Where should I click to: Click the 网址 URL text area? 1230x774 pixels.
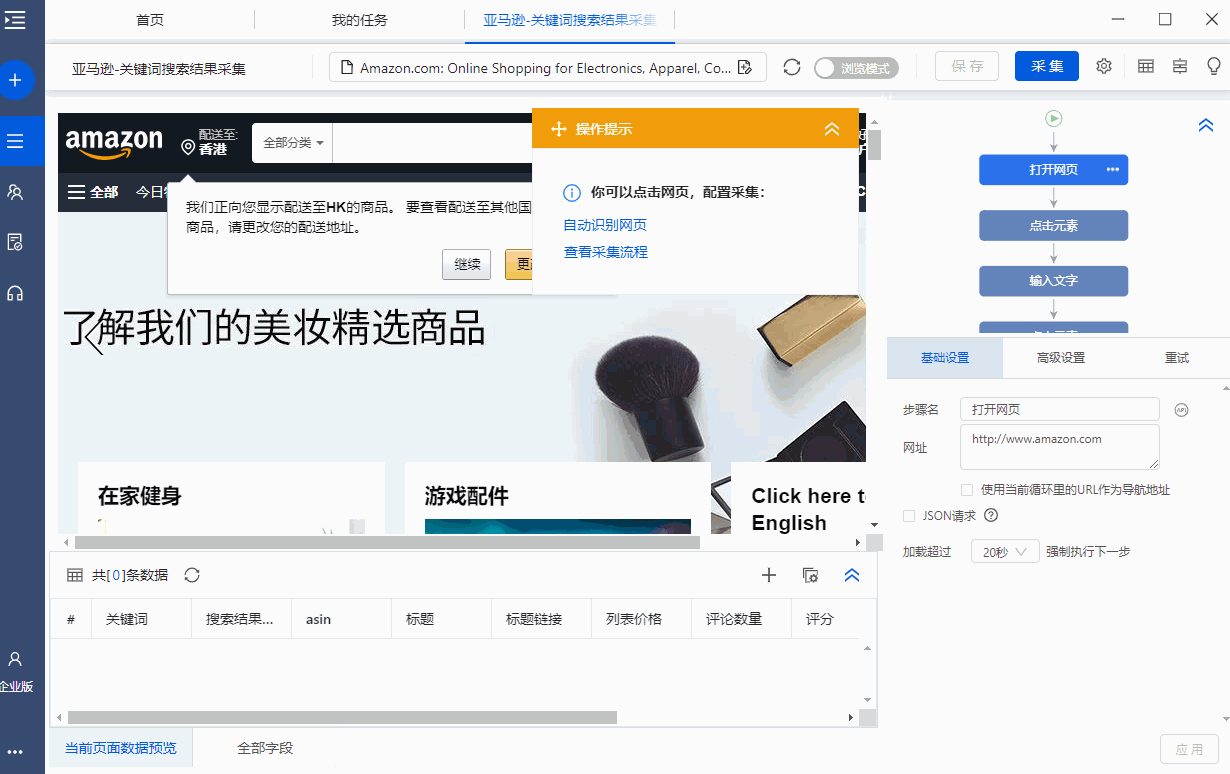(x=1060, y=447)
